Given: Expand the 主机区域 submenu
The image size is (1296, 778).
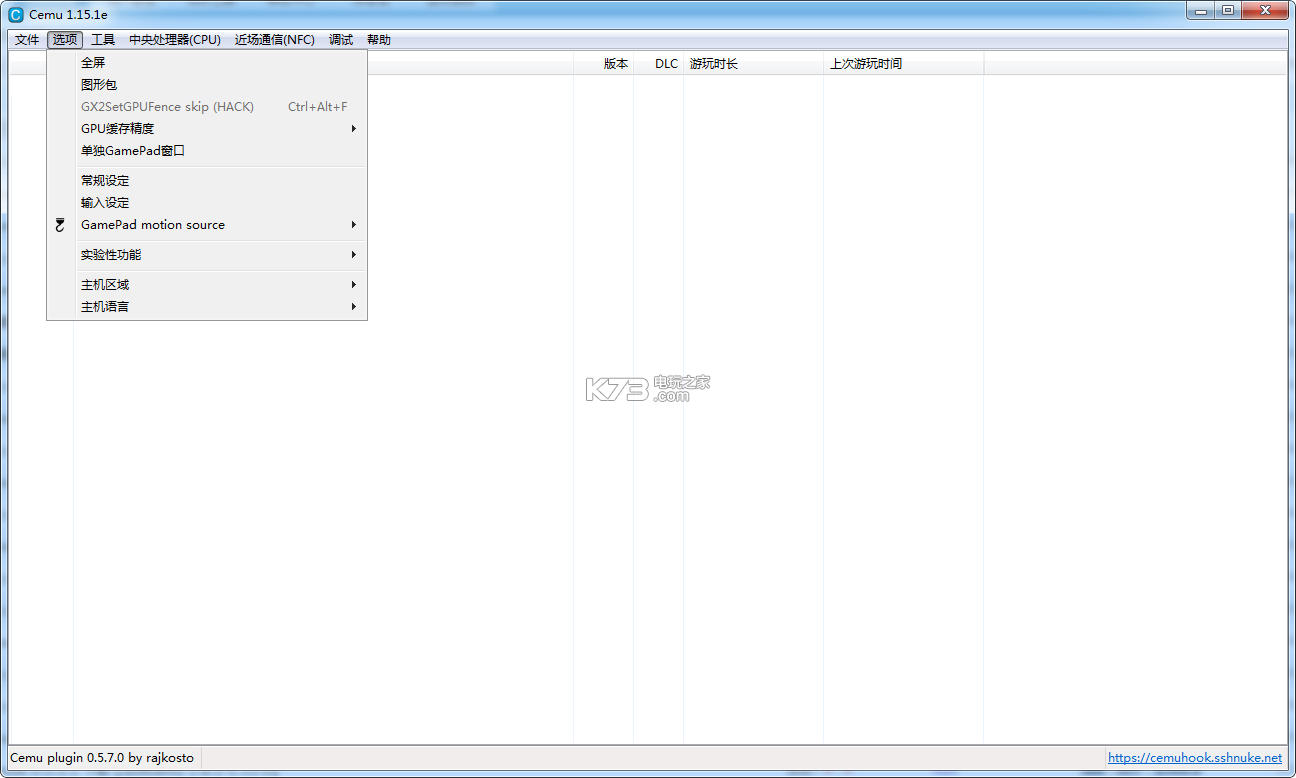Looking at the screenshot, I should click(x=207, y=285).
